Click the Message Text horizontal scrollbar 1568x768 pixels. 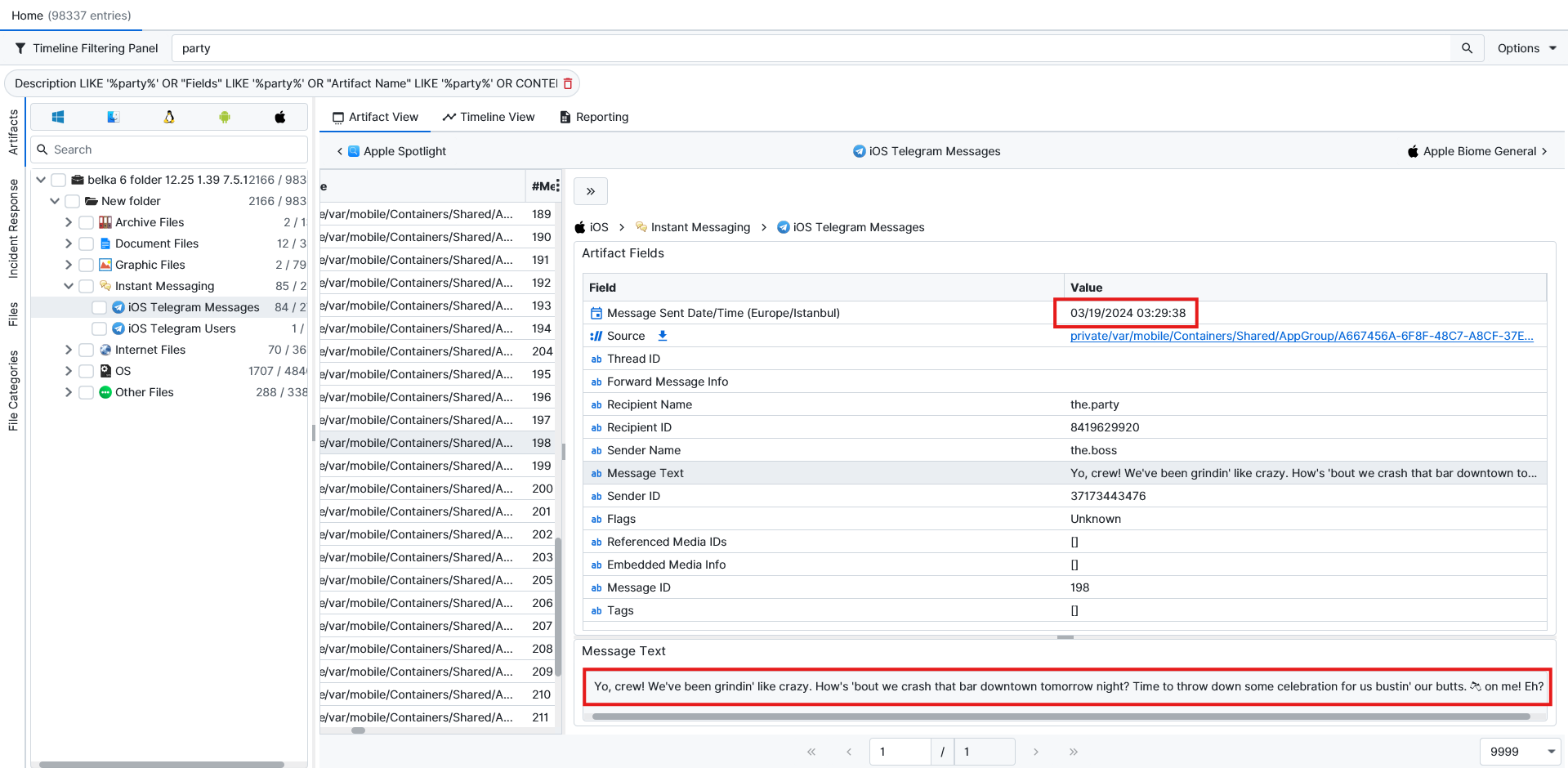1061,717
